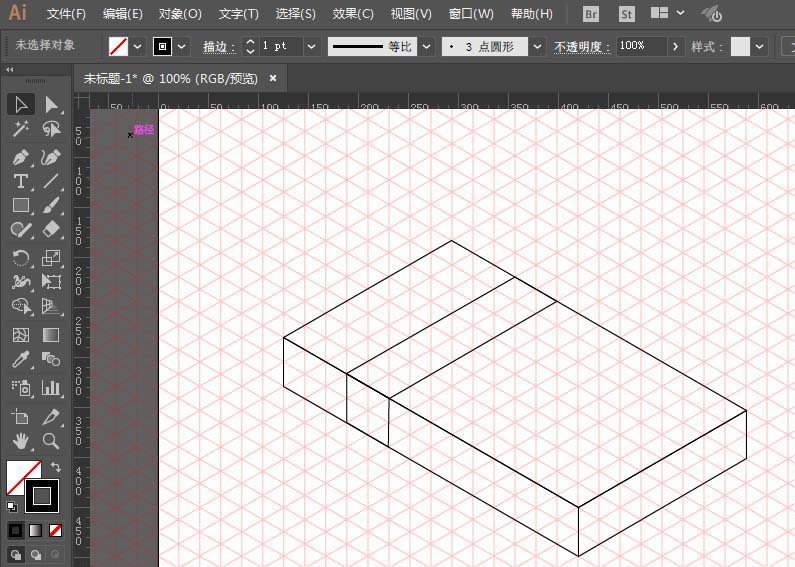Select the Zoom magnifier tool
795x567 pixels.
coord(51,441)
